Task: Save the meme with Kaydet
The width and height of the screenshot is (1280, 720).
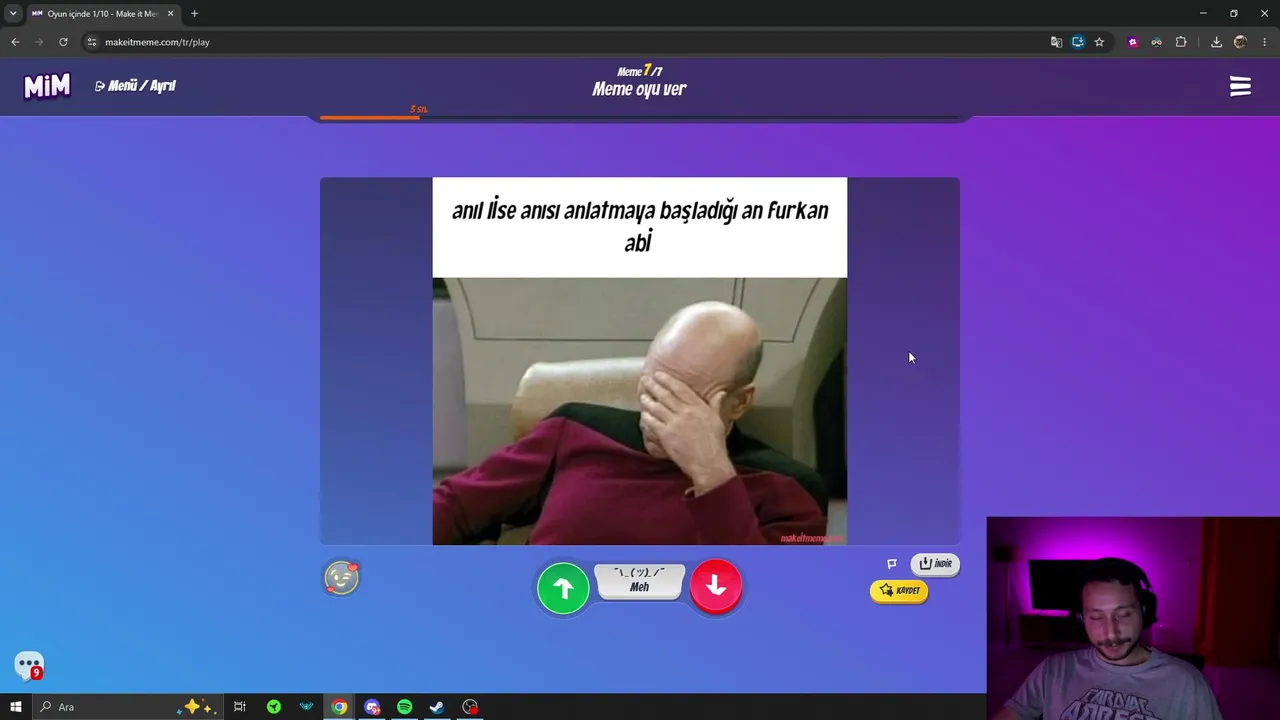Action: (x=899, y=591)
